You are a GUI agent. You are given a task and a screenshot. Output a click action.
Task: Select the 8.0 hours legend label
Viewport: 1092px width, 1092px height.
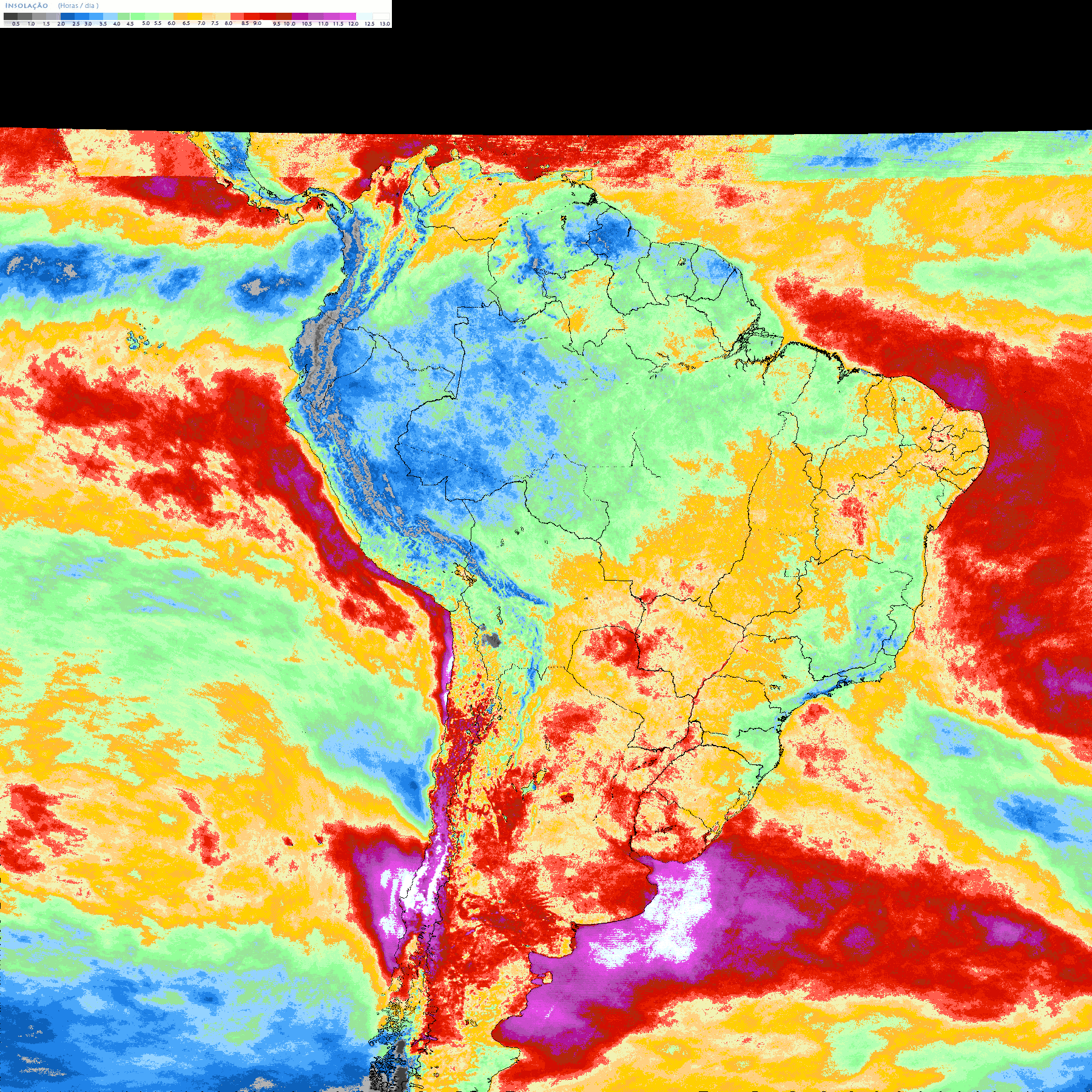coord(229,23)
